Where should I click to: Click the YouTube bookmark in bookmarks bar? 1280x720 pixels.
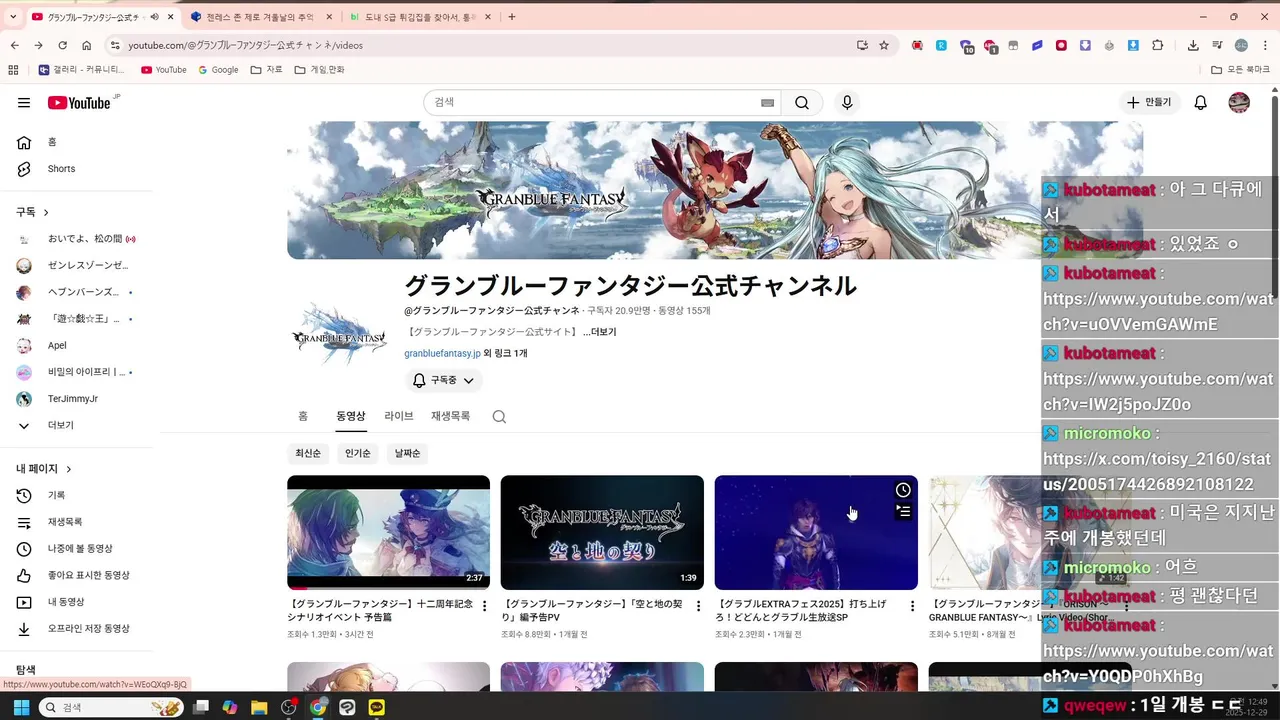(164, 70)
